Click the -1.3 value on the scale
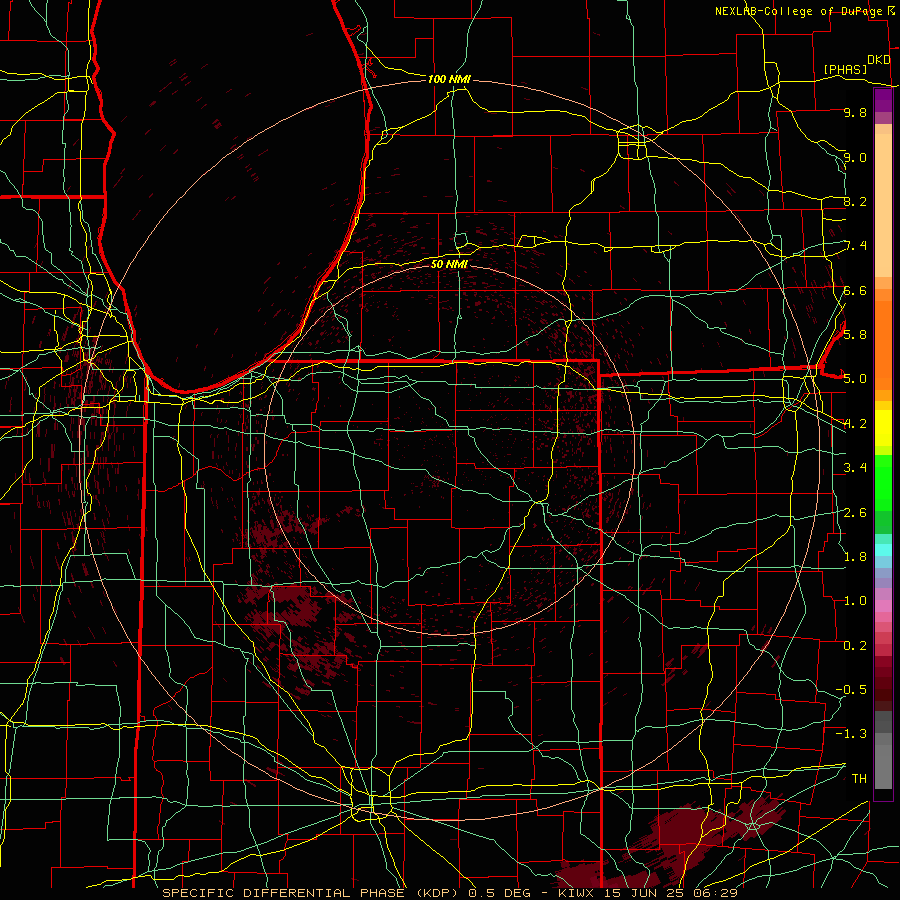This screenshot has height=900, width=900. click(851, 734)
